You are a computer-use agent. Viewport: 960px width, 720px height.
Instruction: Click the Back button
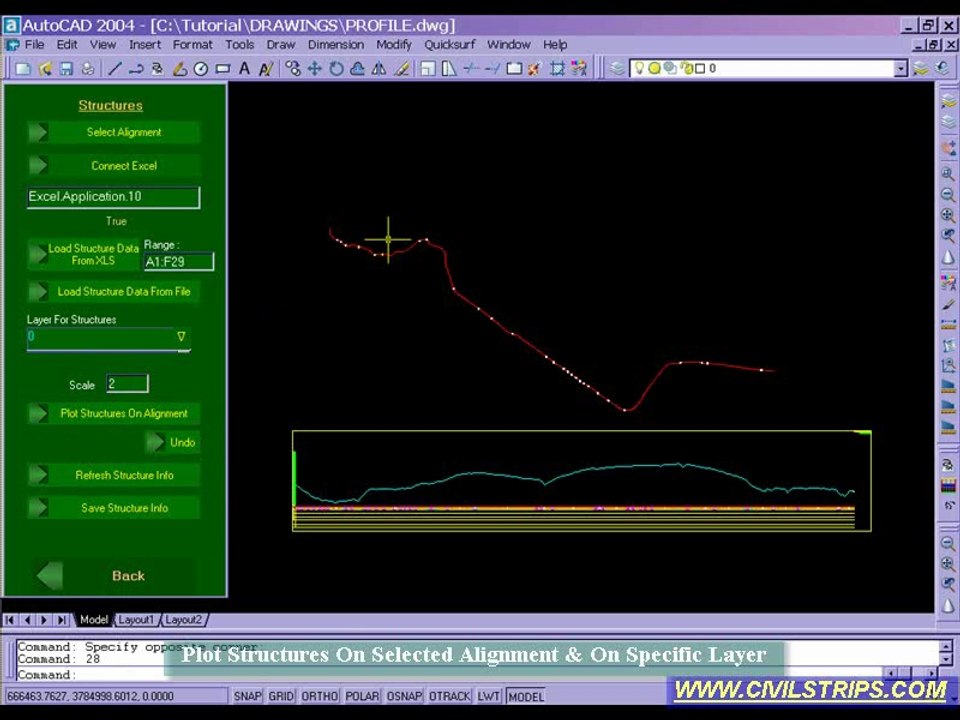[x=114, y=576]
